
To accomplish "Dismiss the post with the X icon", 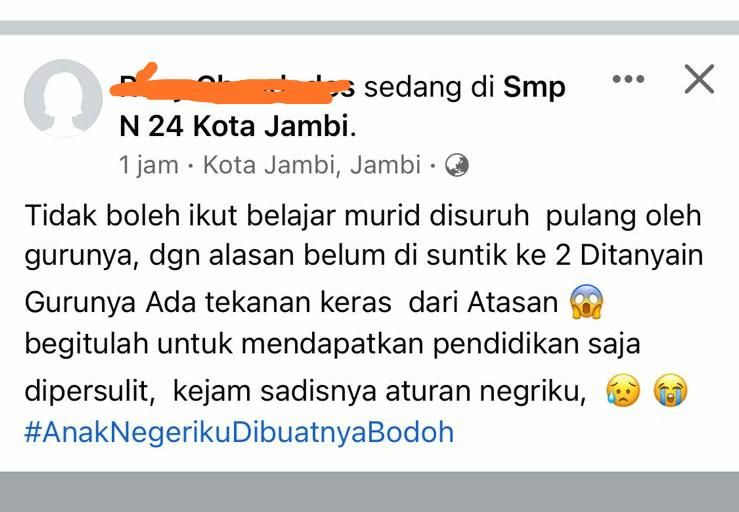I will click(x=699, y=79).
